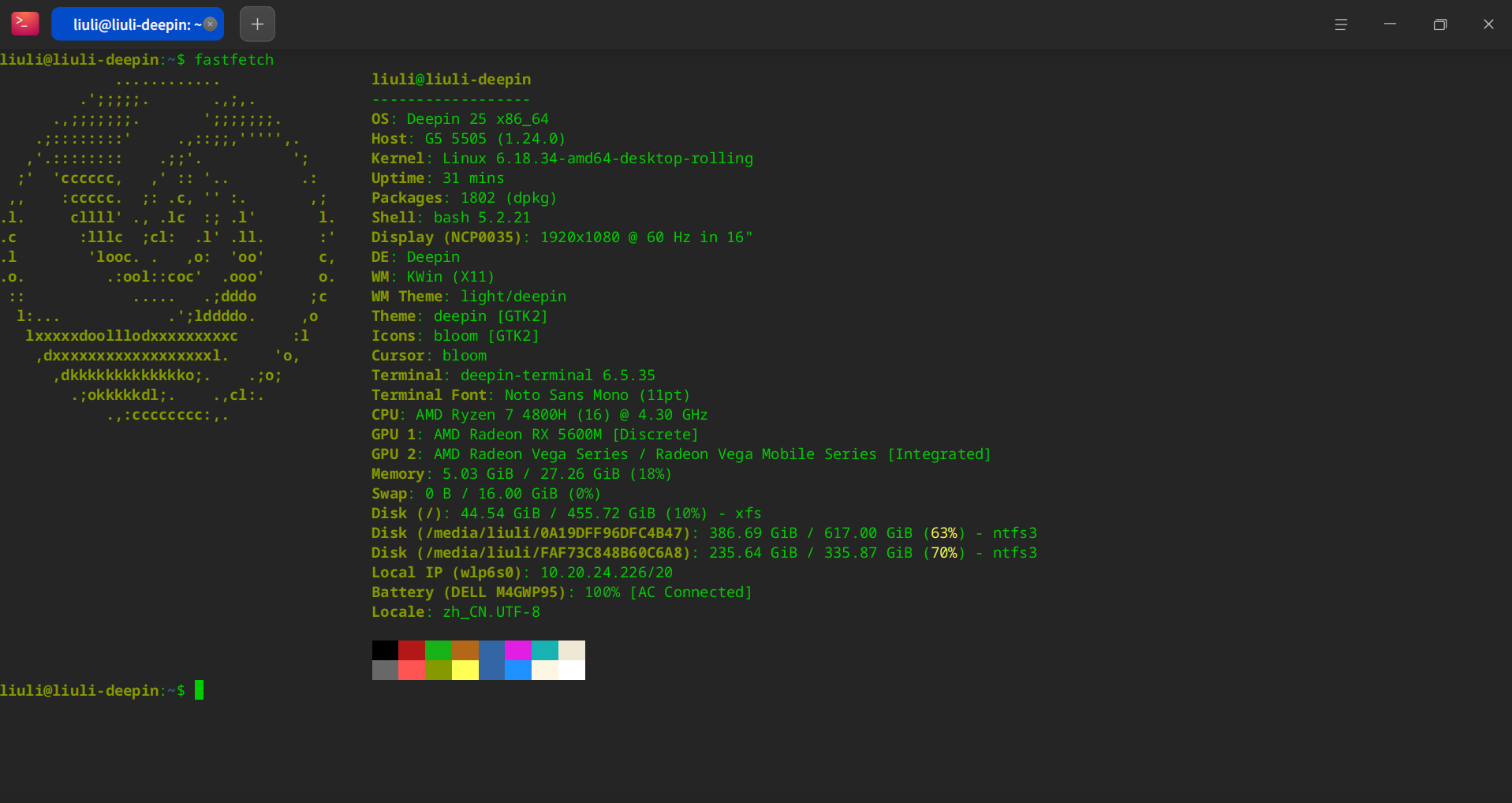Click the Local IP '10.20.24.226/20' value

[x=607, y=573]
